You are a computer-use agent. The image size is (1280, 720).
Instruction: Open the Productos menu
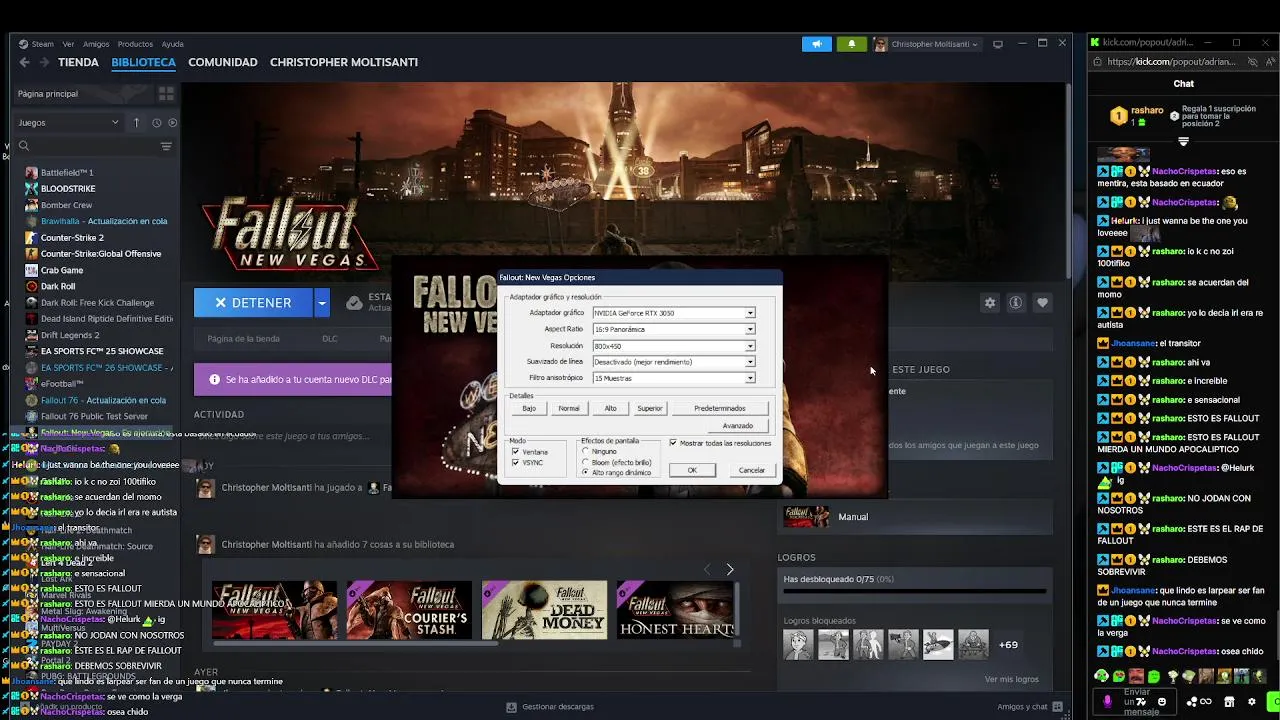point(135,44)
